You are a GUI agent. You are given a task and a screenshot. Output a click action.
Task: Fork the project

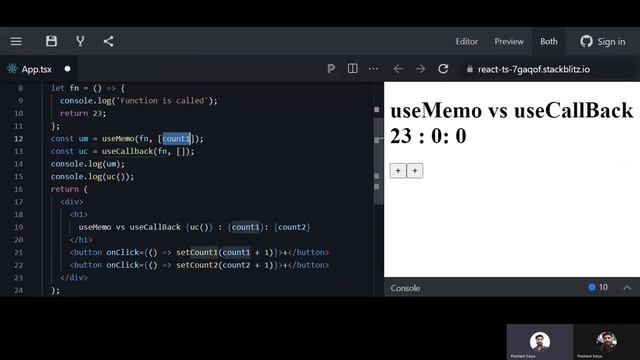(x=80, y=41)
